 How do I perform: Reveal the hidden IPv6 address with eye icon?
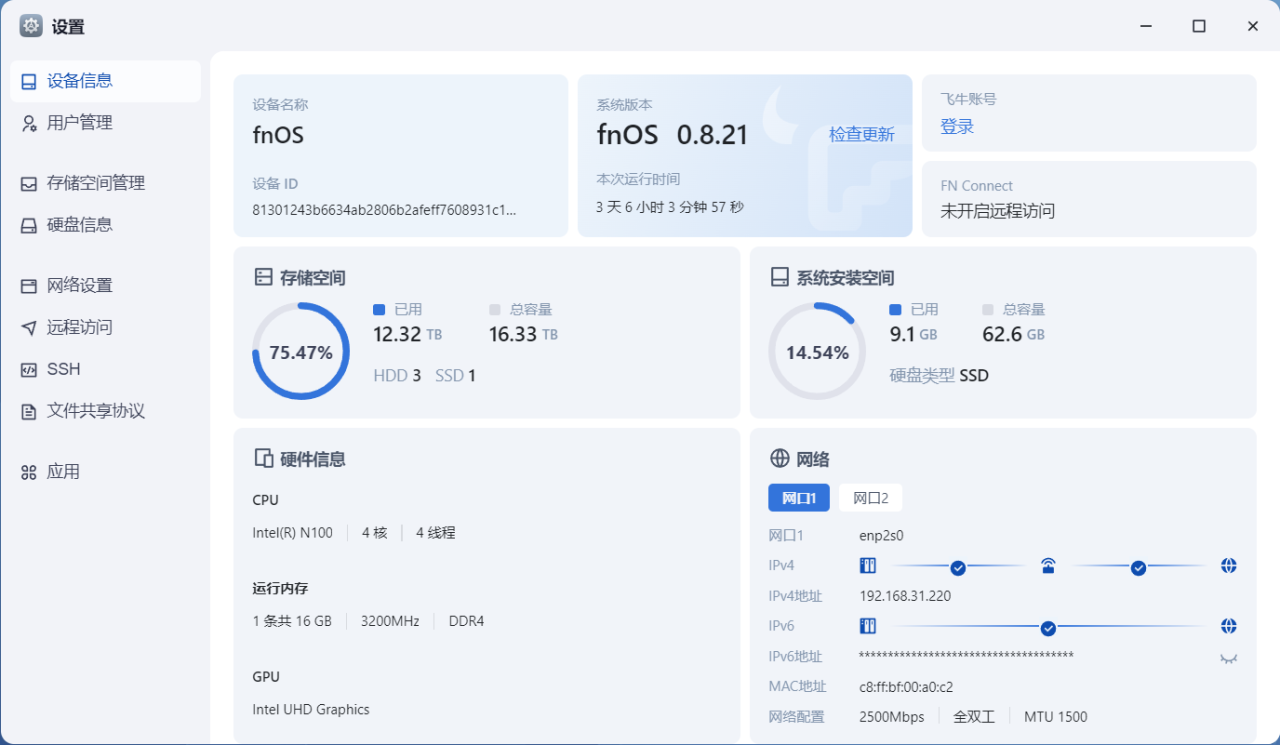click(1228, 658)
